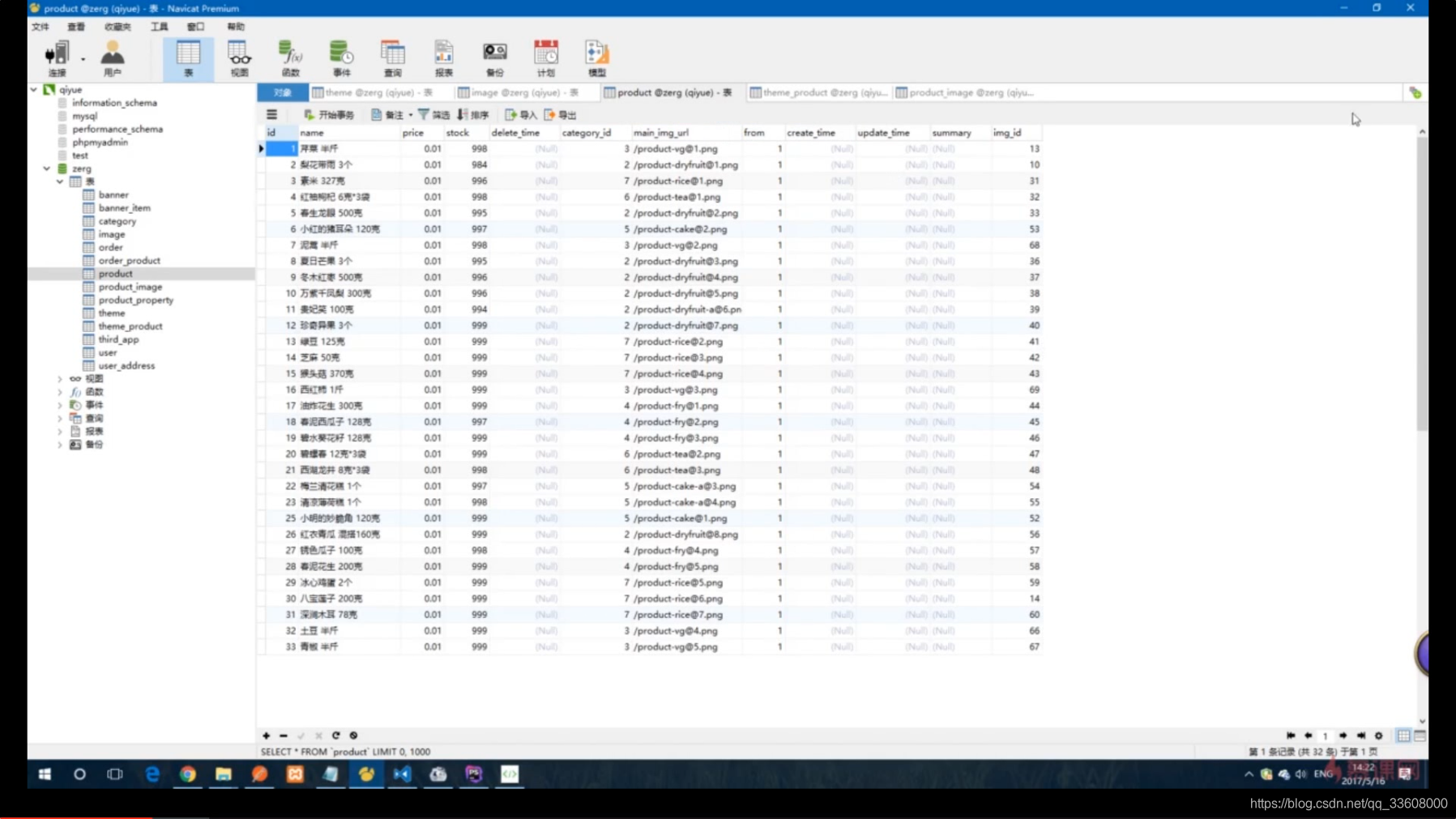Open the Schedule (计划) toolbar icon
The width and height of the screenshot is (1456, 819).
(546, 59)
